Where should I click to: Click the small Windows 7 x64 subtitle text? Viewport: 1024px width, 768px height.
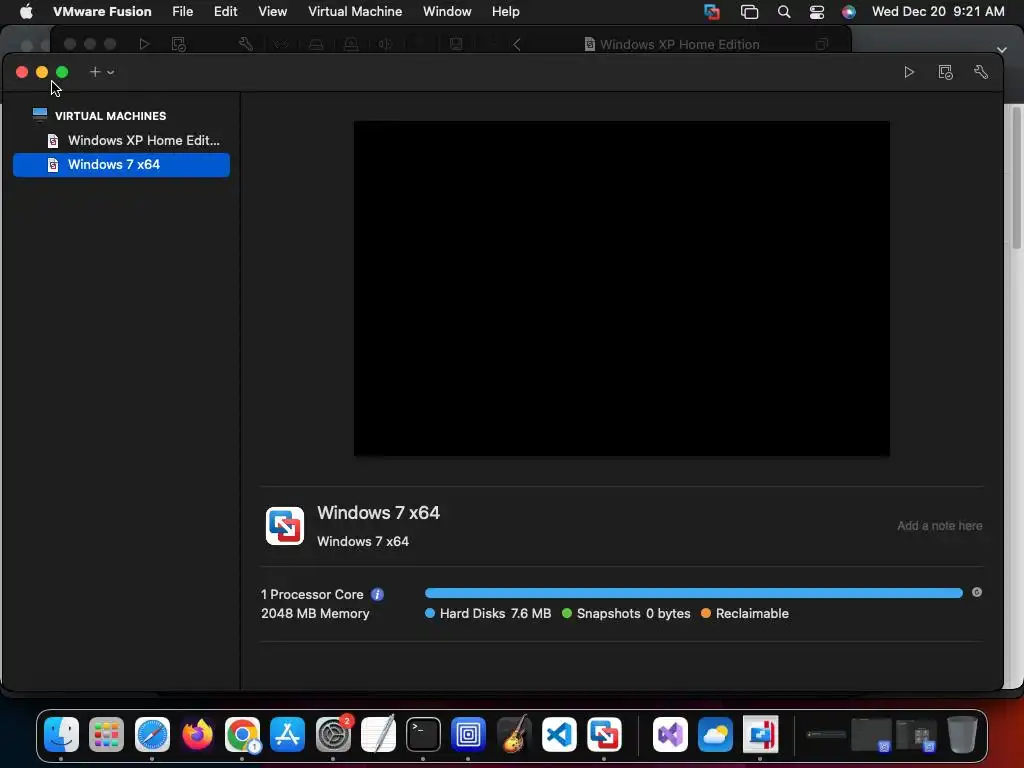point(362,541)
